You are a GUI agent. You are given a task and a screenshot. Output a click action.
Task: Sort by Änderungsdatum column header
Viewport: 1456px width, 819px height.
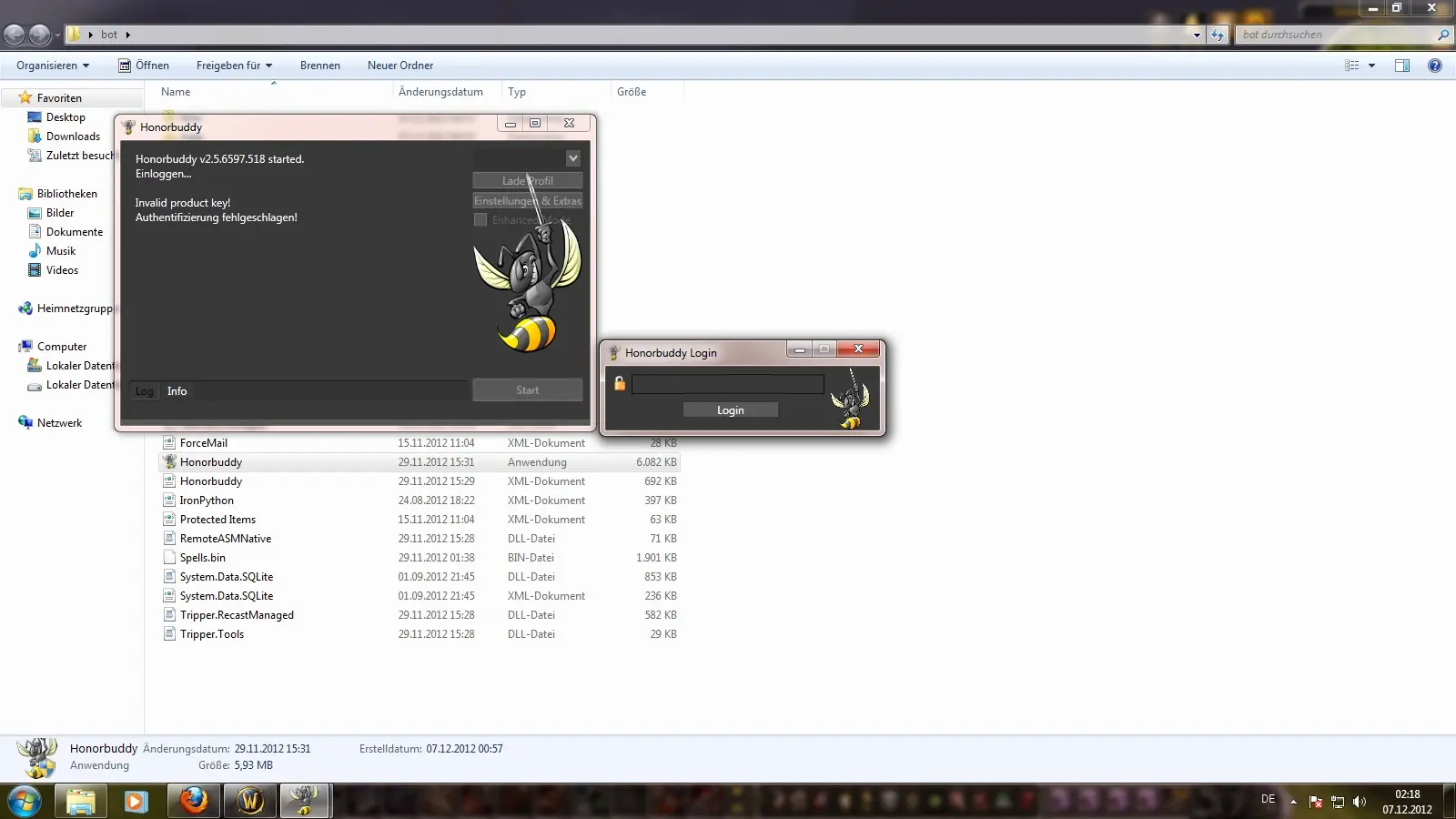(440, 92)
